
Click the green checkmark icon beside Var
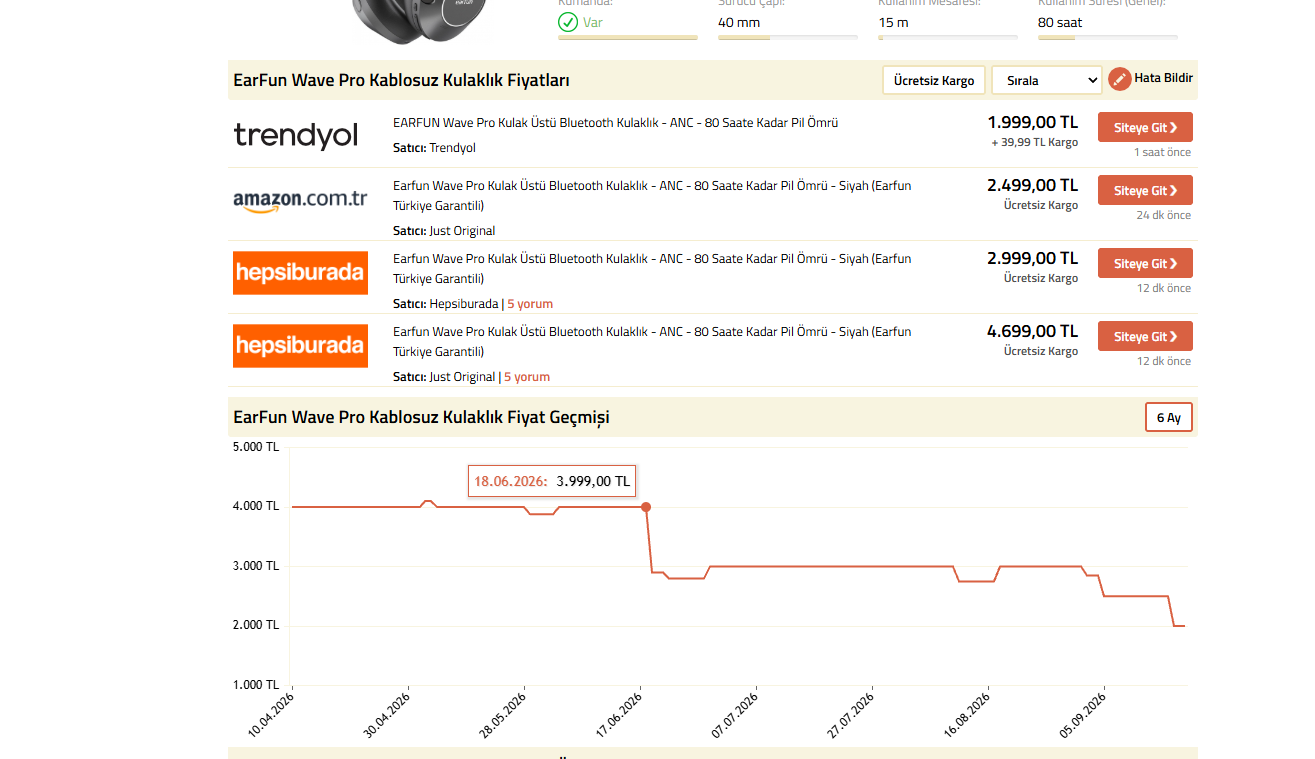click(568, 22)
